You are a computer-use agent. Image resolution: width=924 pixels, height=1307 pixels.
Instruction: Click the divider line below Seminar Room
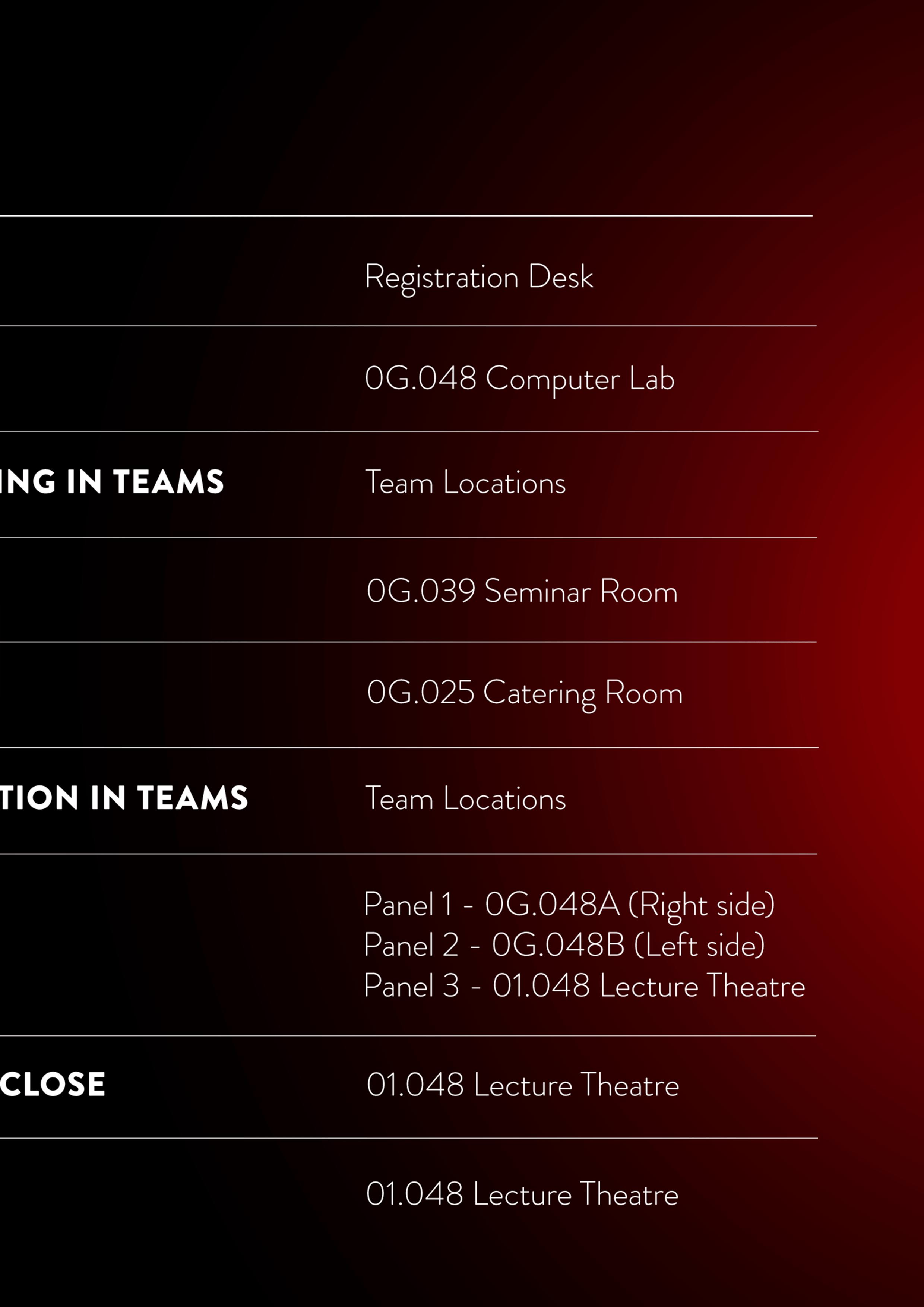coord(408,642)
